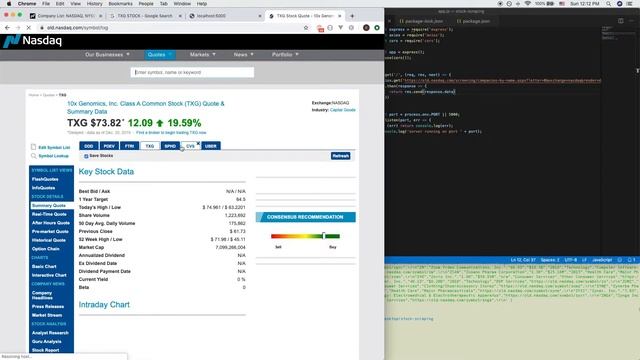640x360 pixels.
Task: Open InfoQuotes in the sidebar
Action: coord(43,188)
